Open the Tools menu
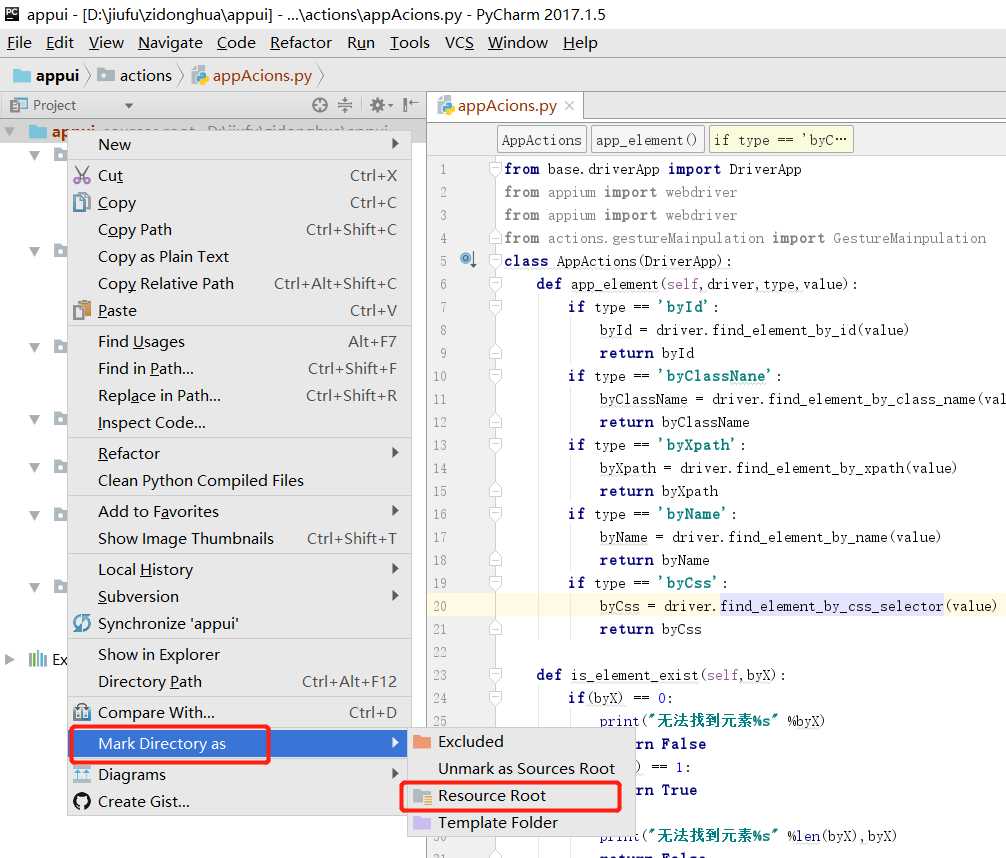Image resolution: width=1006 pixels, height=858 pixels. point(409,43)
